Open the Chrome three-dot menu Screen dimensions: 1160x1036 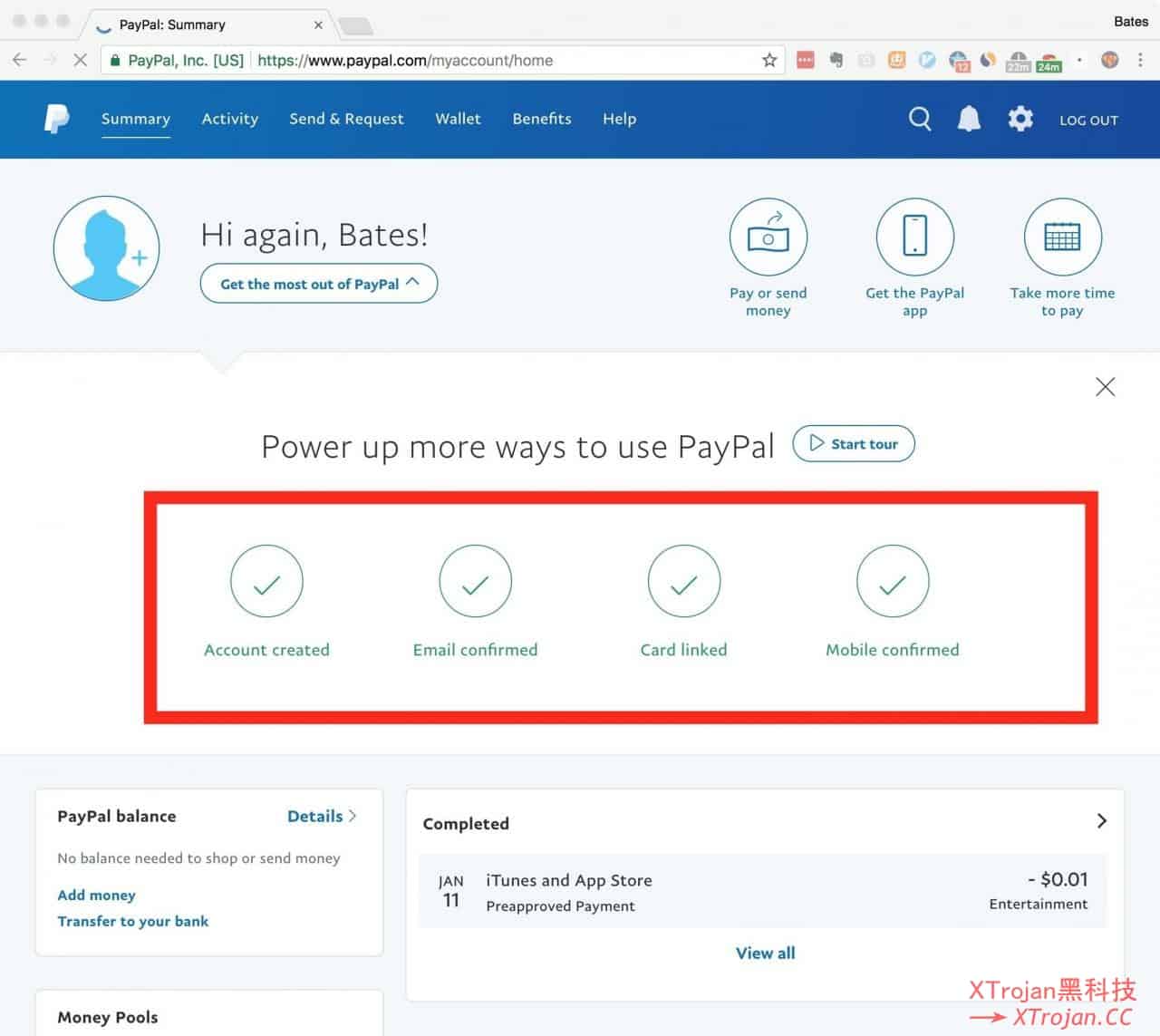1140,61
